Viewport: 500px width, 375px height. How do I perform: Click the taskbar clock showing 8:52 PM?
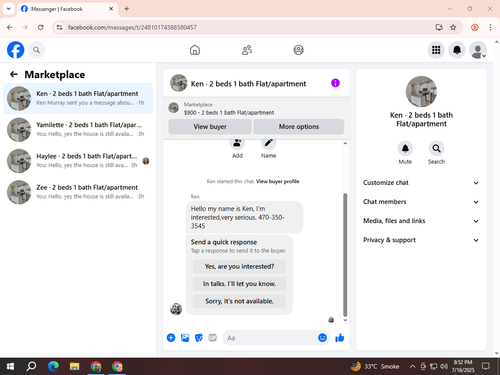point(463,366)
